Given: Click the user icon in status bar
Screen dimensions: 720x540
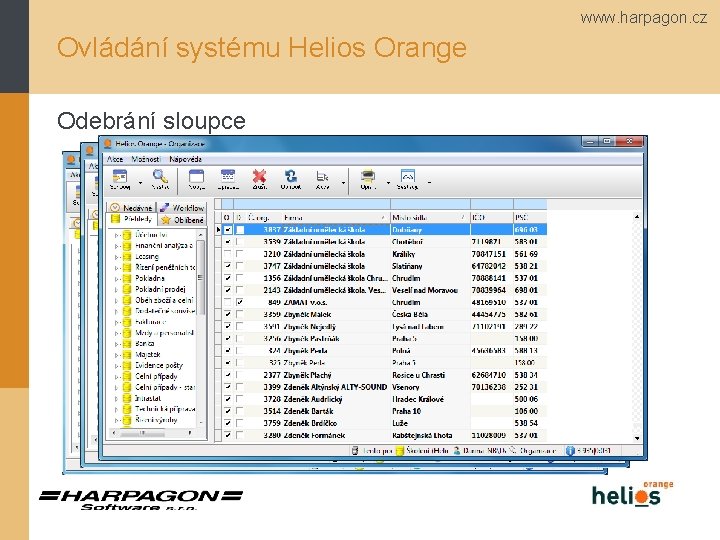Looking at the screenshot, I should [457, 451].
